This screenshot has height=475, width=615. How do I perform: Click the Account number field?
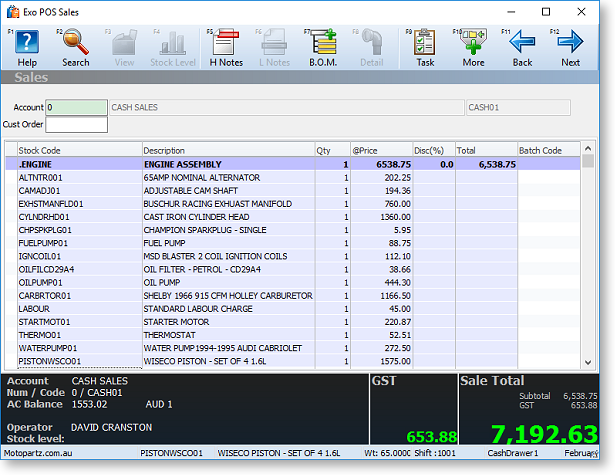coord(75,107)
